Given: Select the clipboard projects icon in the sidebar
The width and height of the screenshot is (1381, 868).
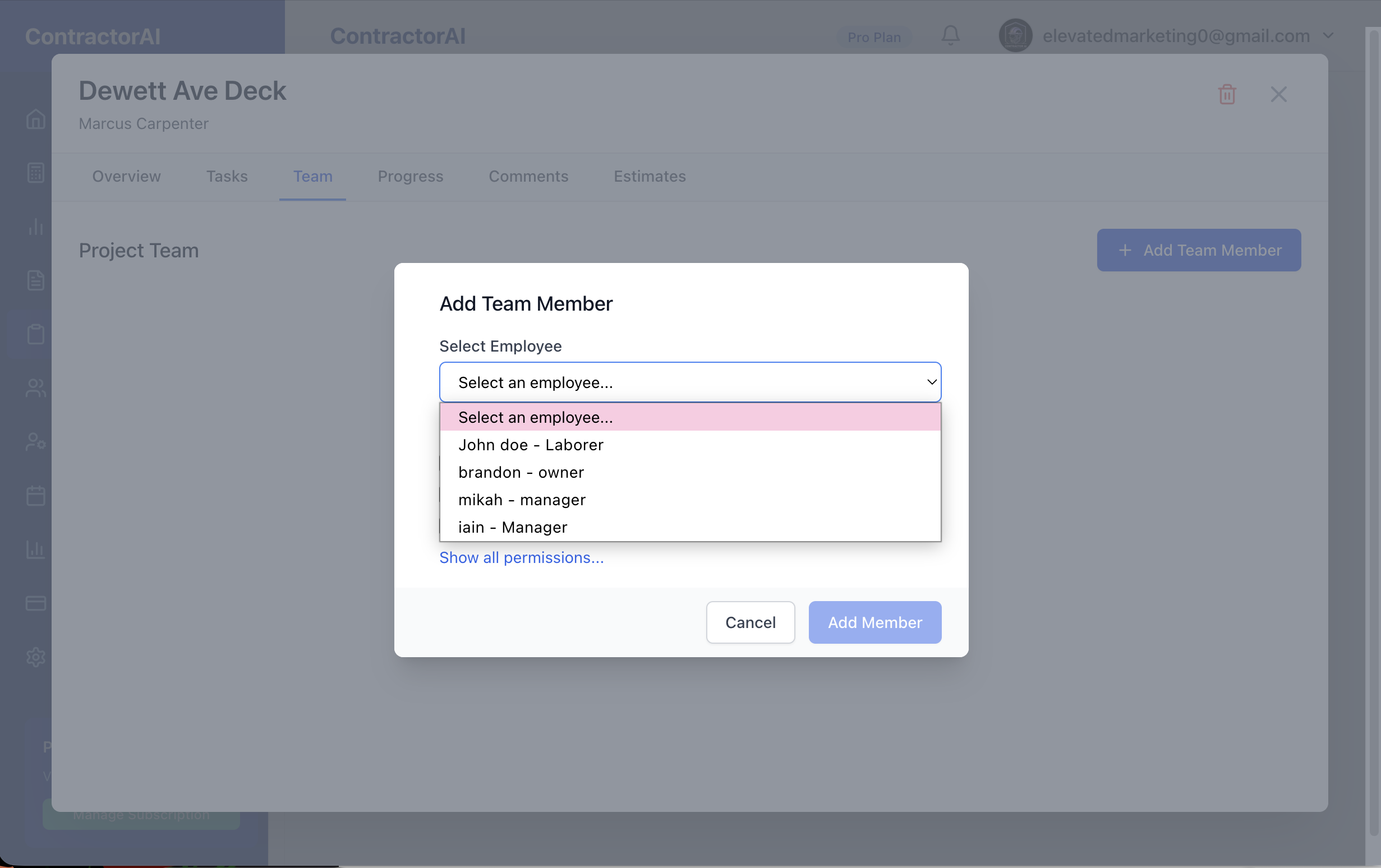Looking at the screenshot, I should click(35, 333).
